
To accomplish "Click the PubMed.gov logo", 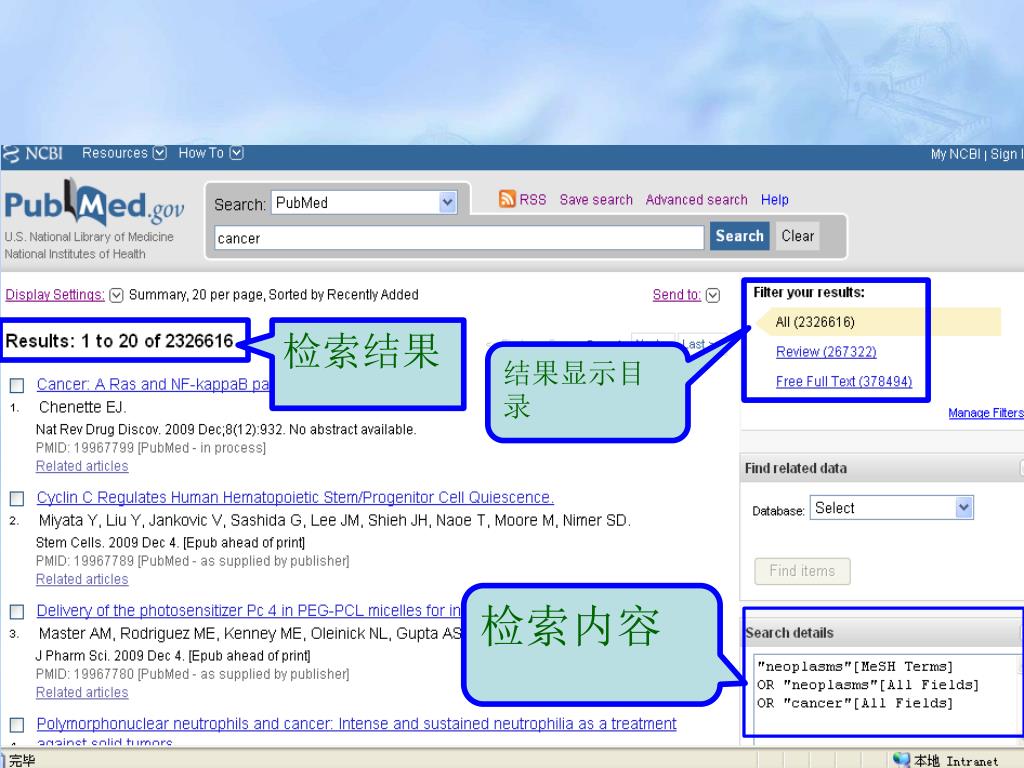I will 95,204.
